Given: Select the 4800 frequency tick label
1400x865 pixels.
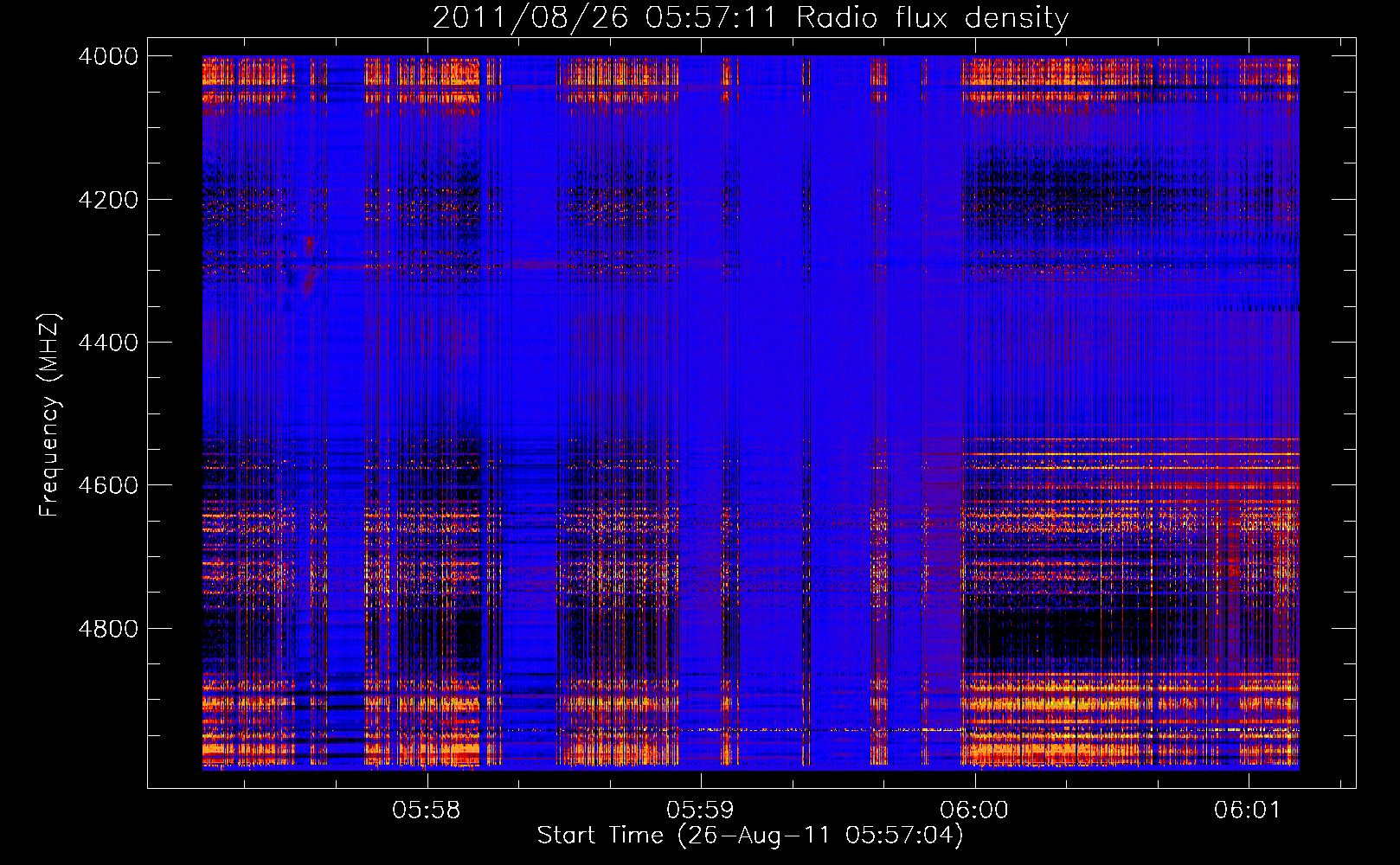Looking at the screenshot, I should (108, 629).
